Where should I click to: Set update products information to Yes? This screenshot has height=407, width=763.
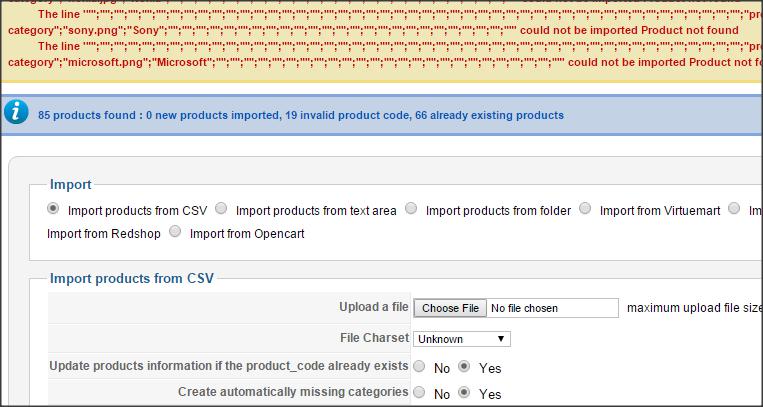(464, 367)
